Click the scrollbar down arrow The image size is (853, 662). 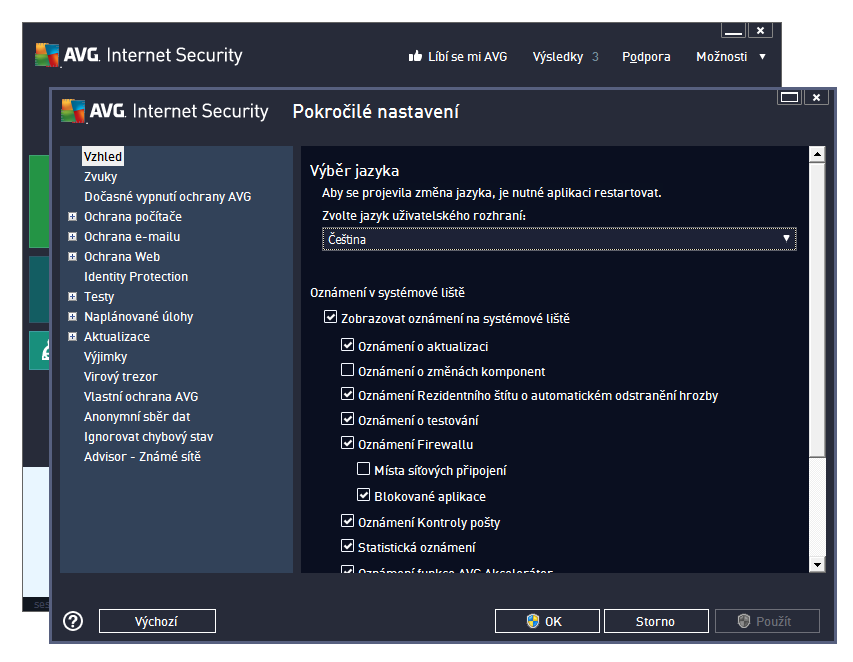[x=817, y=565]
